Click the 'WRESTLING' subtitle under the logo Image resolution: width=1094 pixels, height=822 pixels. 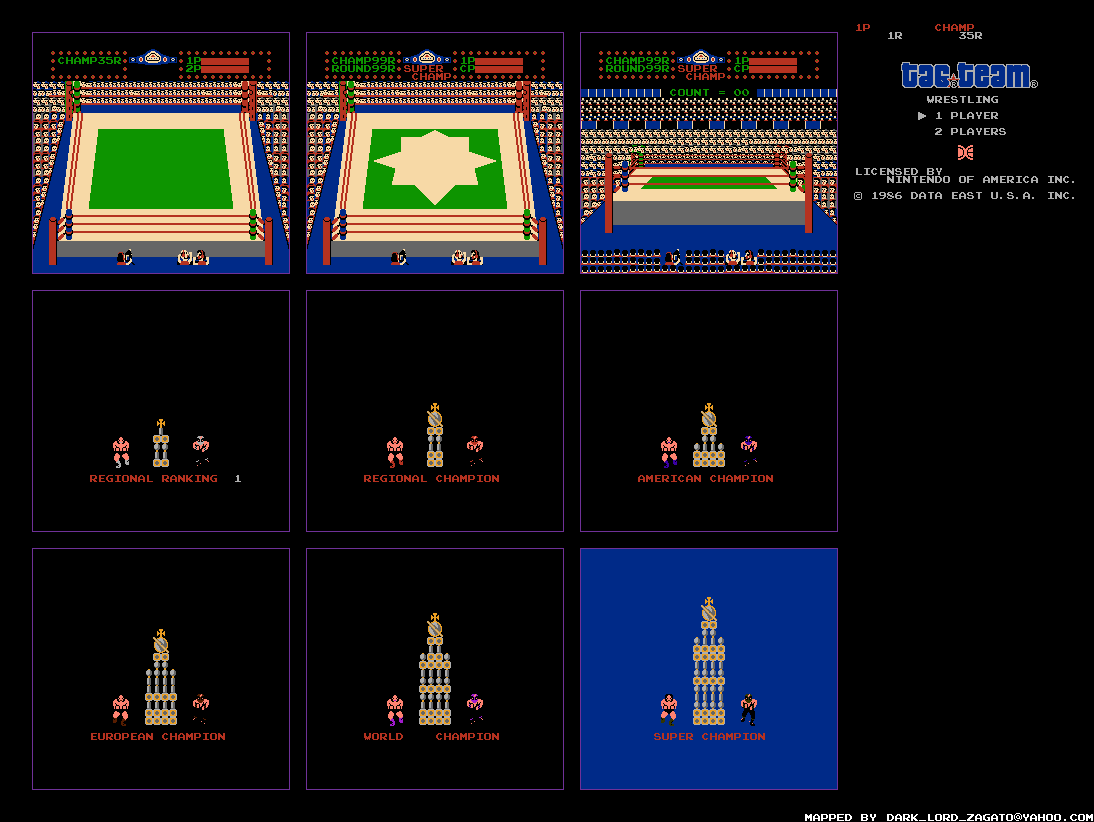(962, 100)
